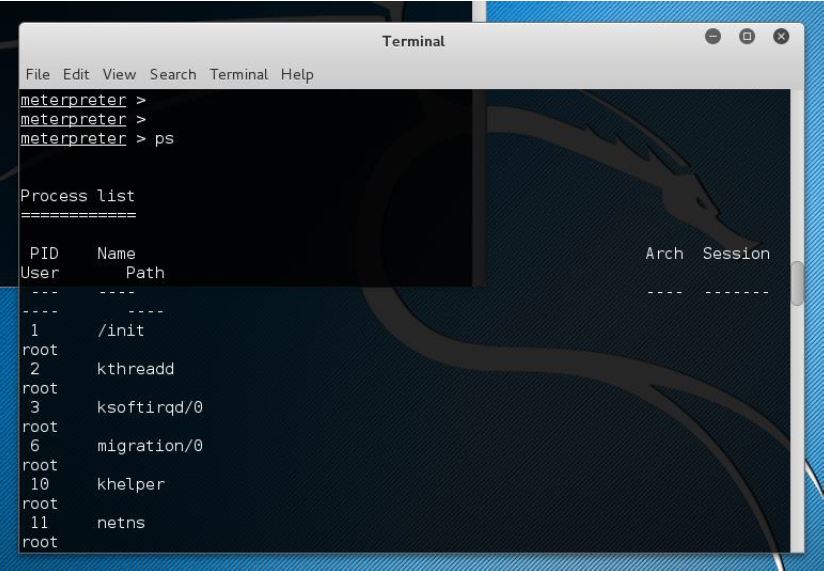Click the 'User' column header
The height and width of the screenshot is (571, 825).
tap(39, 273)
